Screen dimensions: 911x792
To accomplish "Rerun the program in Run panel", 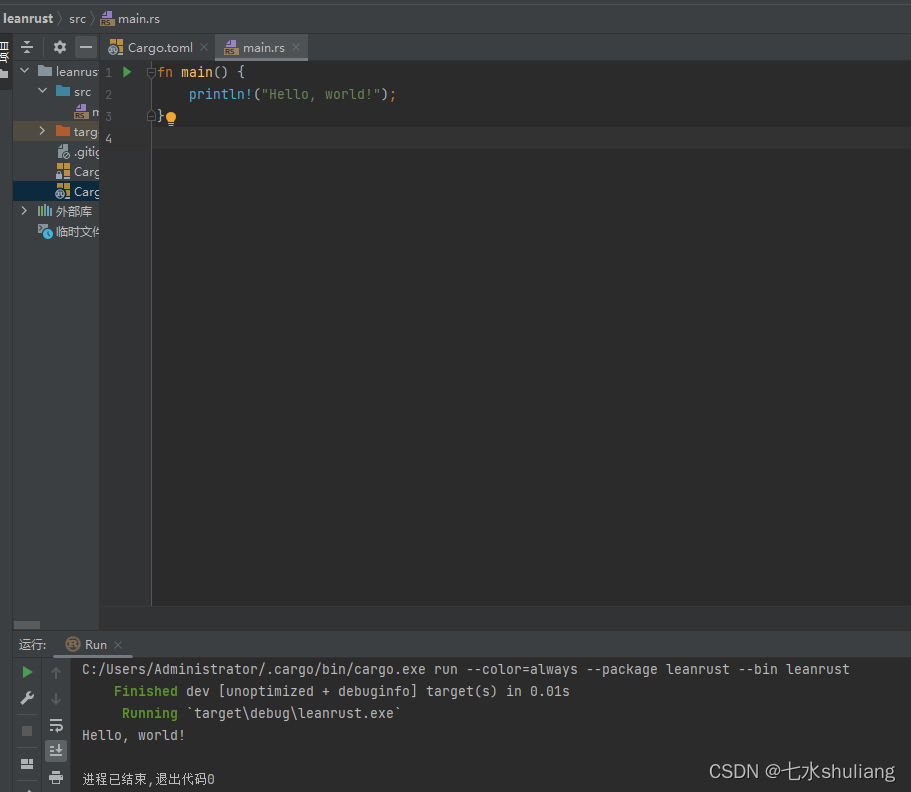I will (27, 672).
